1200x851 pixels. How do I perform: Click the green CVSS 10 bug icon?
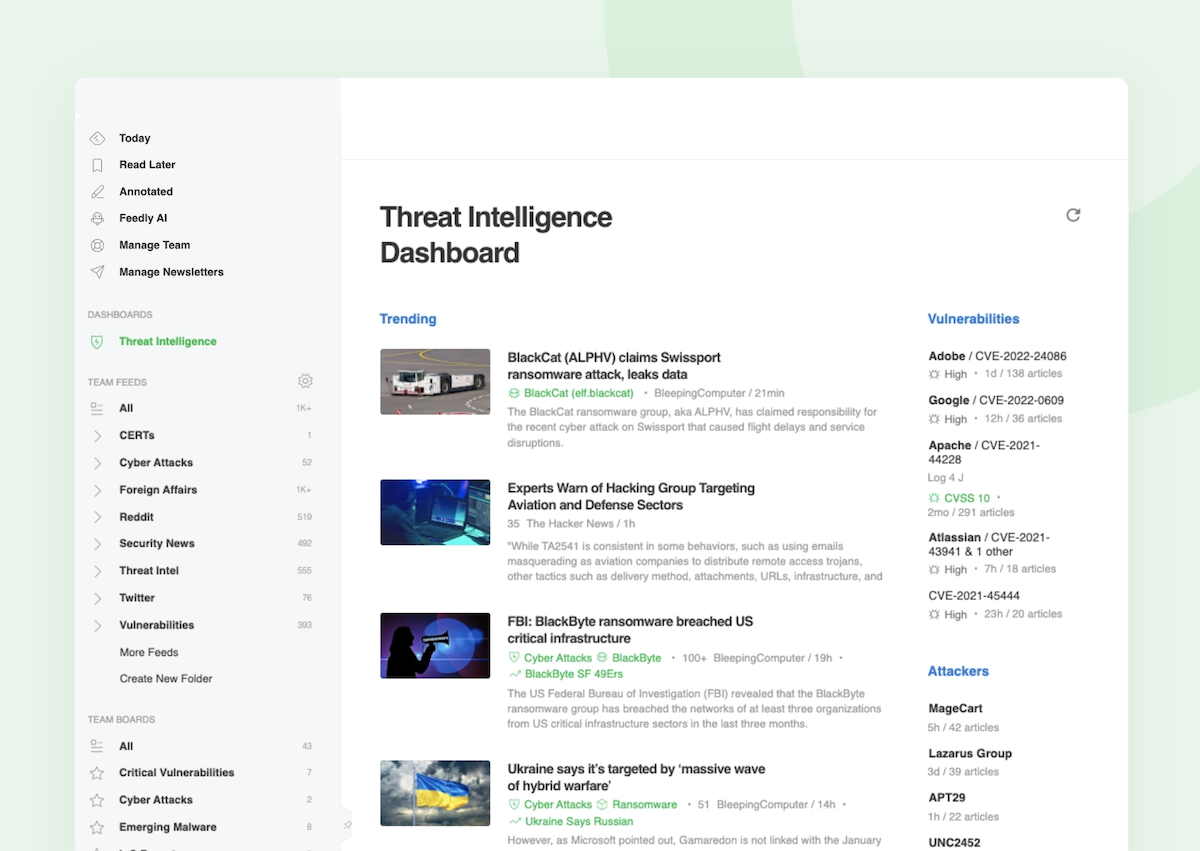934,498
